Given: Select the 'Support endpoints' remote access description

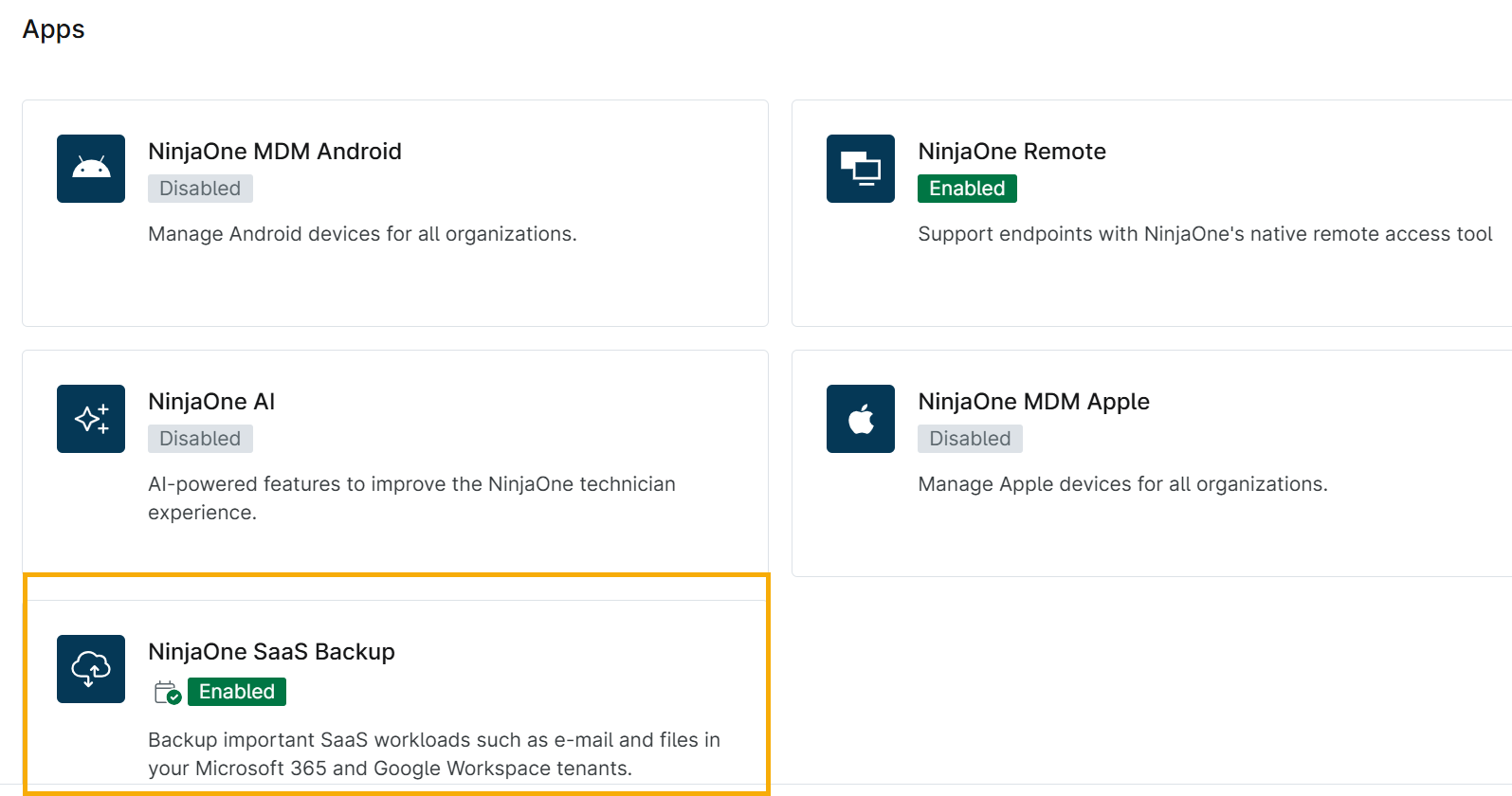Looking at the screenshot, I should click(1205, 234).
